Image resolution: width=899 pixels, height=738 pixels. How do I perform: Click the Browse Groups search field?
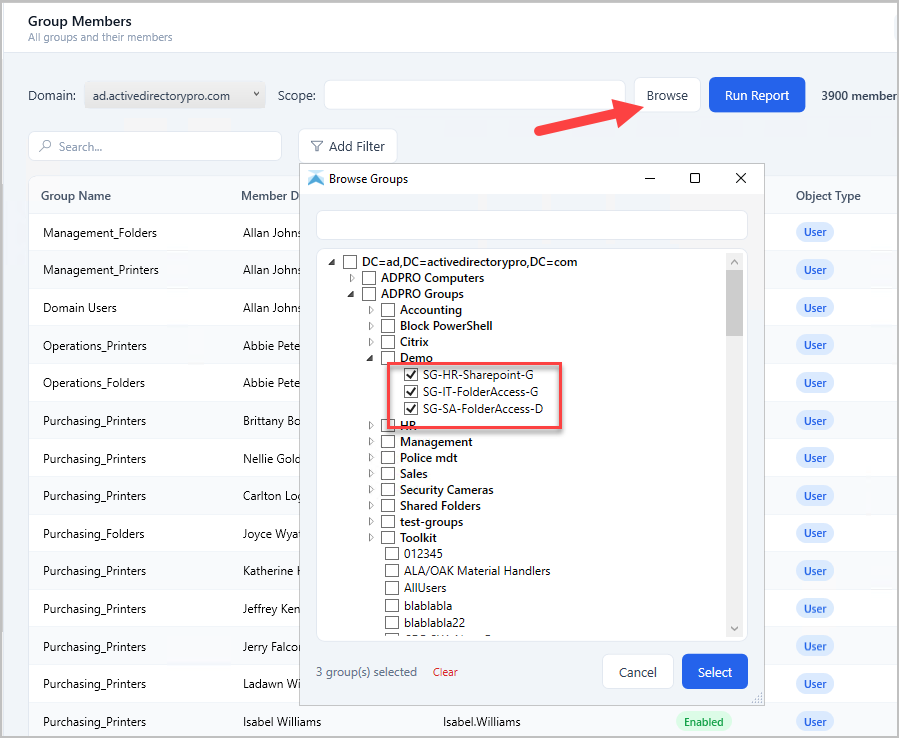point(531,225)
